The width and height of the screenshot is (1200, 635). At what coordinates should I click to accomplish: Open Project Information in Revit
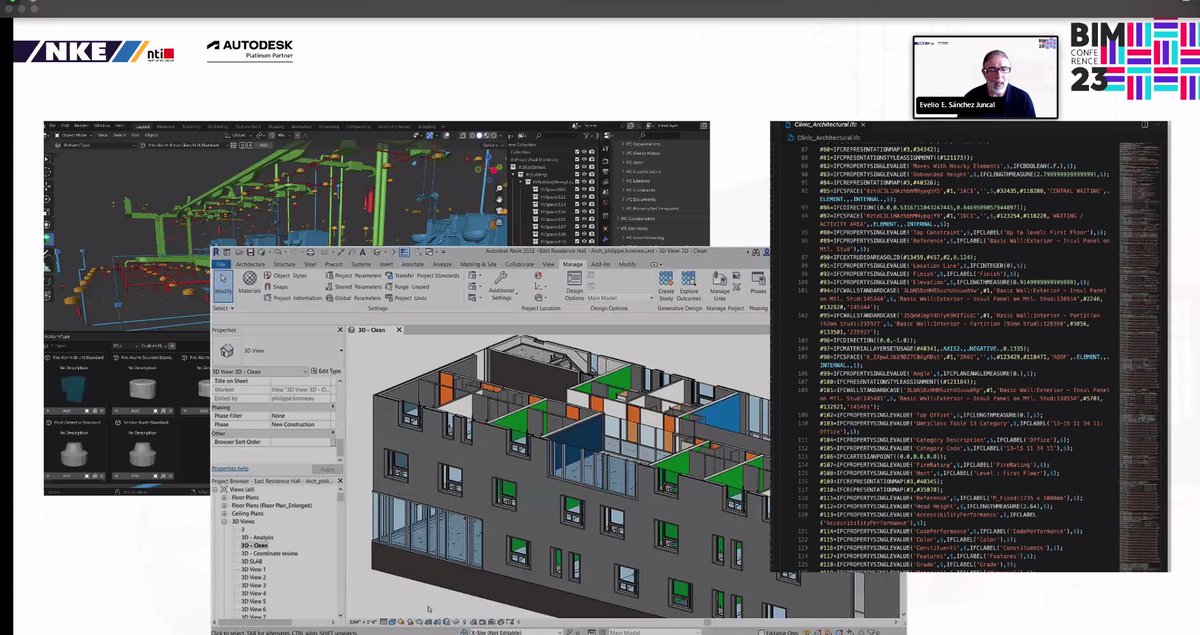(292, 298)
